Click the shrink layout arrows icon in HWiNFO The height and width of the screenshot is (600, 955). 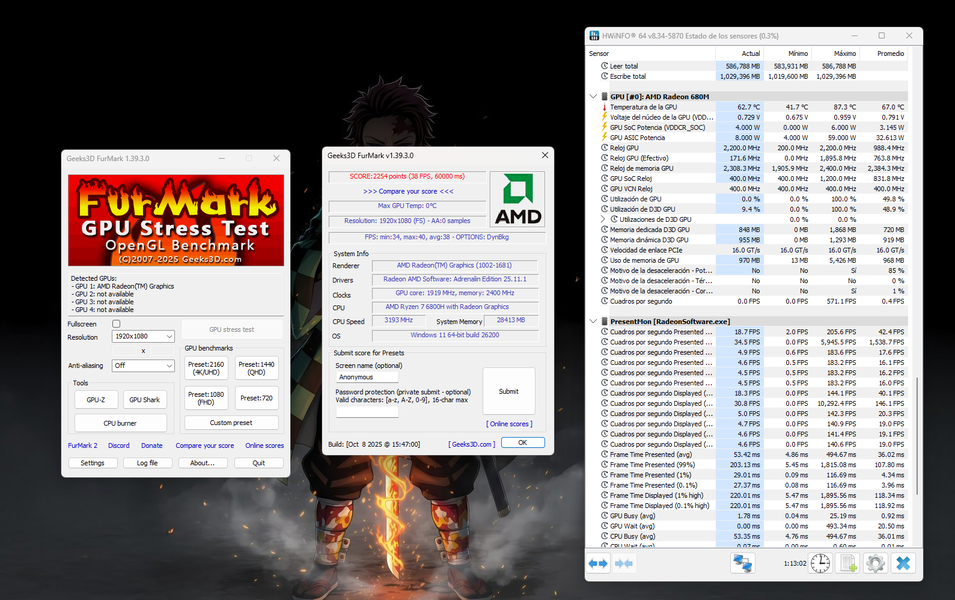click(x=624, y=564)
